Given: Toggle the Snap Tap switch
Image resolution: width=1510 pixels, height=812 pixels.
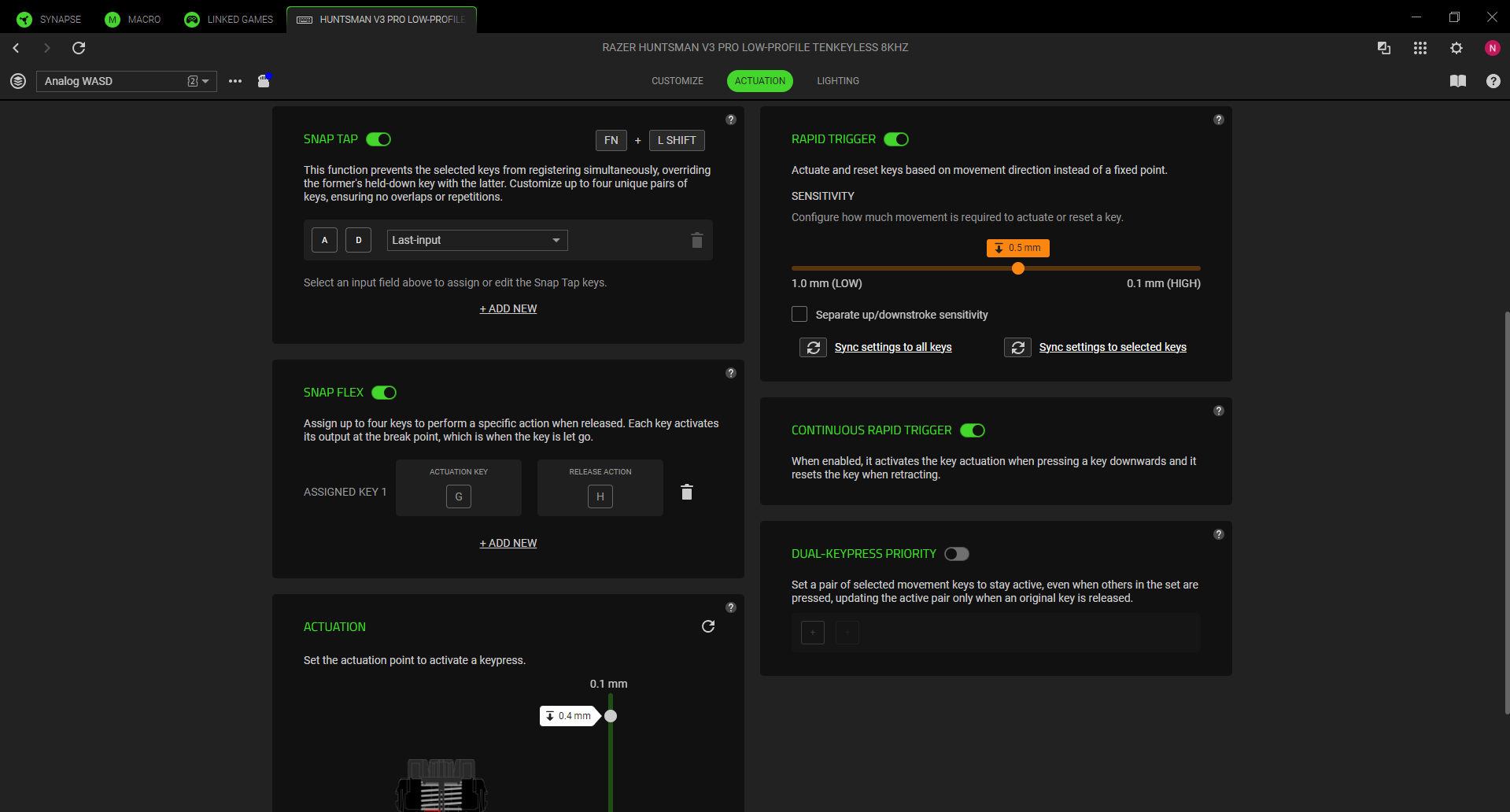Looking at the screenshot, I should pos(378,139).
